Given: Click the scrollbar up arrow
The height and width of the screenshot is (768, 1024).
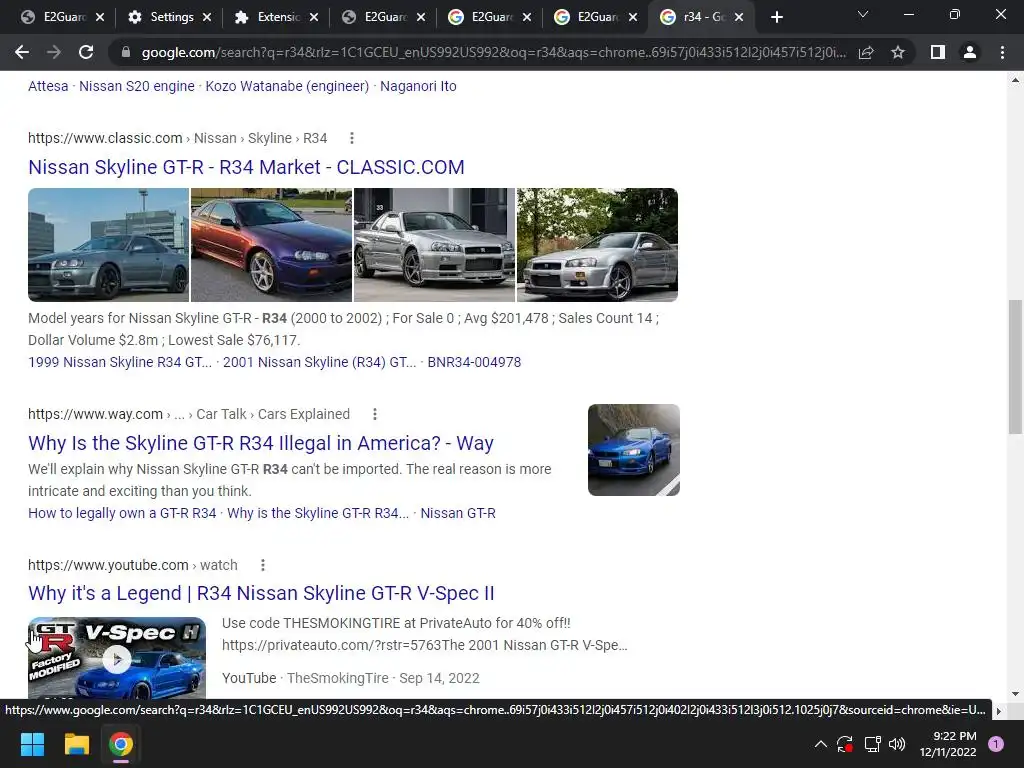Looking at the screenshot, I should (x=1015, y=80).
